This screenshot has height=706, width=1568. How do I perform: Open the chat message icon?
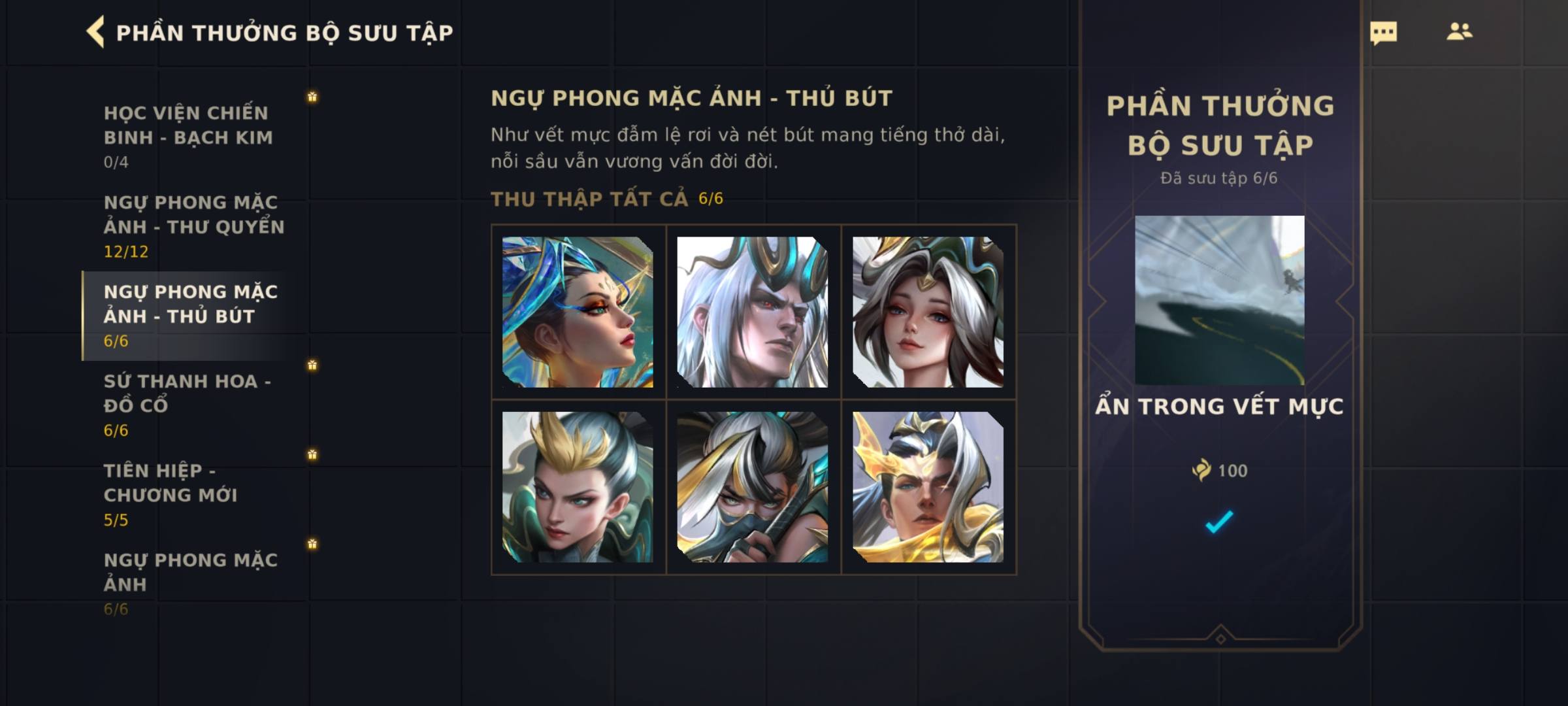point(1383,33)
